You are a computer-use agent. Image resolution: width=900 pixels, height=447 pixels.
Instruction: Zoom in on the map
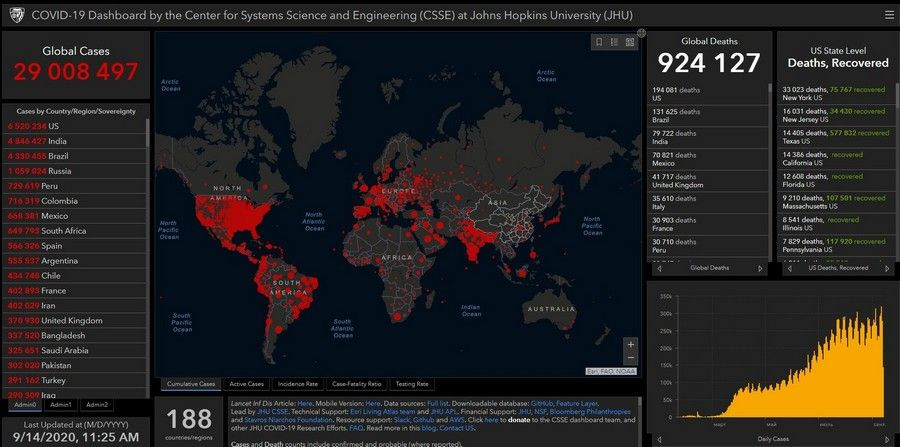coord(630,344)
